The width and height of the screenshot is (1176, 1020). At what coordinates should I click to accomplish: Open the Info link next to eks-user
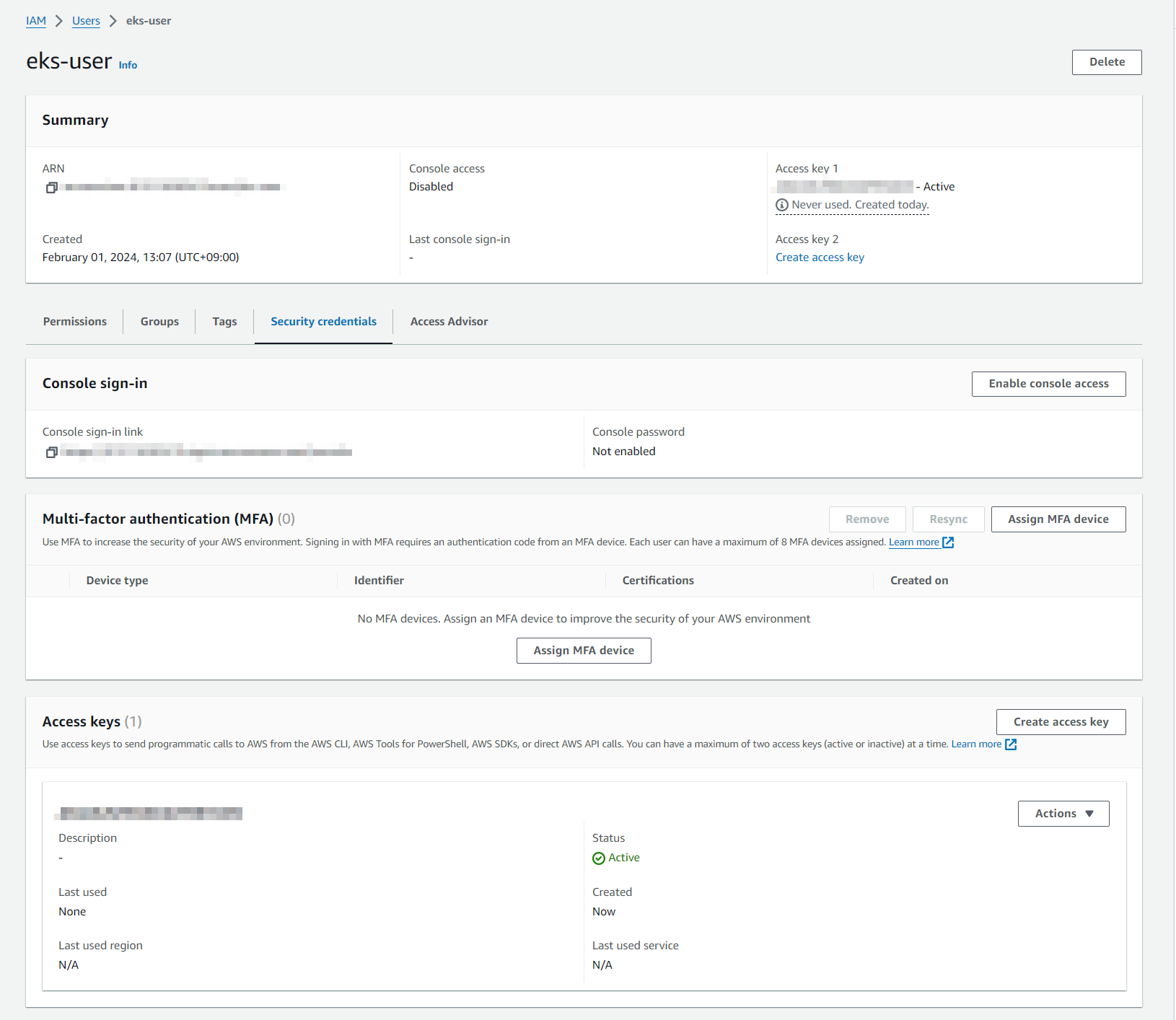click(x=128, y=66)
